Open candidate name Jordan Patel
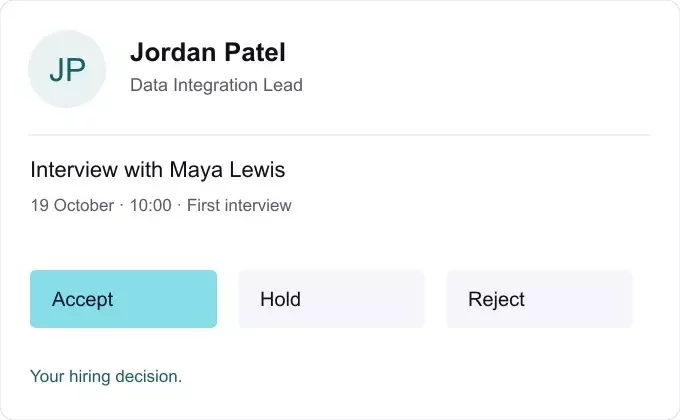The image size is (680, 420). [x=208, y=52]
